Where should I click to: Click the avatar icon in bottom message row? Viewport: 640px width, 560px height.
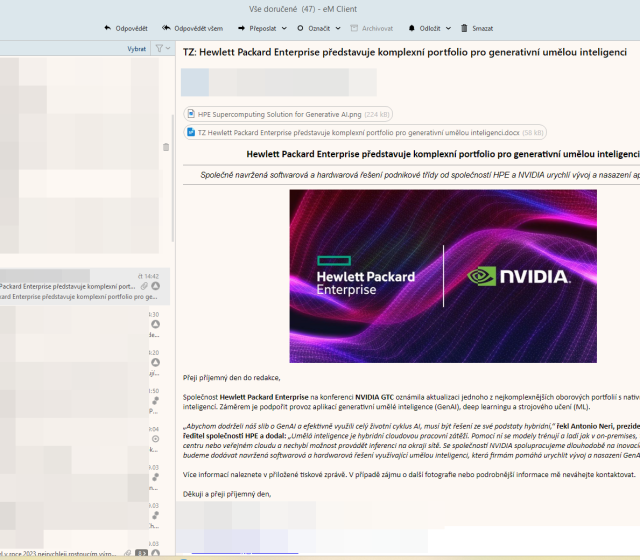(156, 553)
